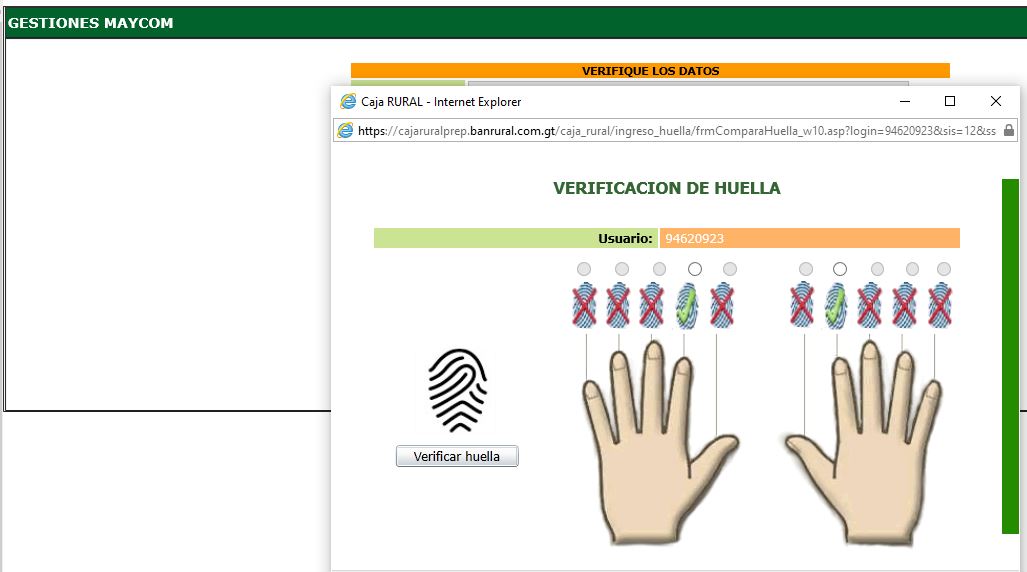Click the Verificar huella button
Screen dimensions: 1027x572
457,456
